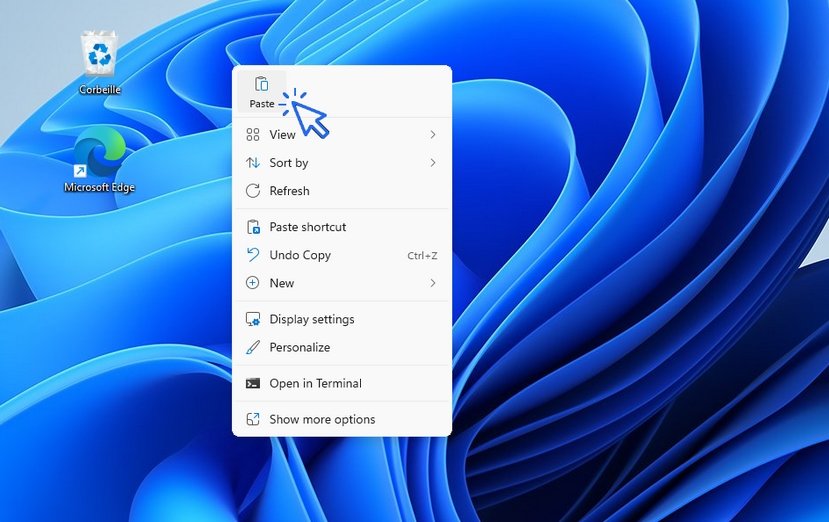
Task: Click the paintbrush icon beside Personalize
Action: [x=253, y=347]
